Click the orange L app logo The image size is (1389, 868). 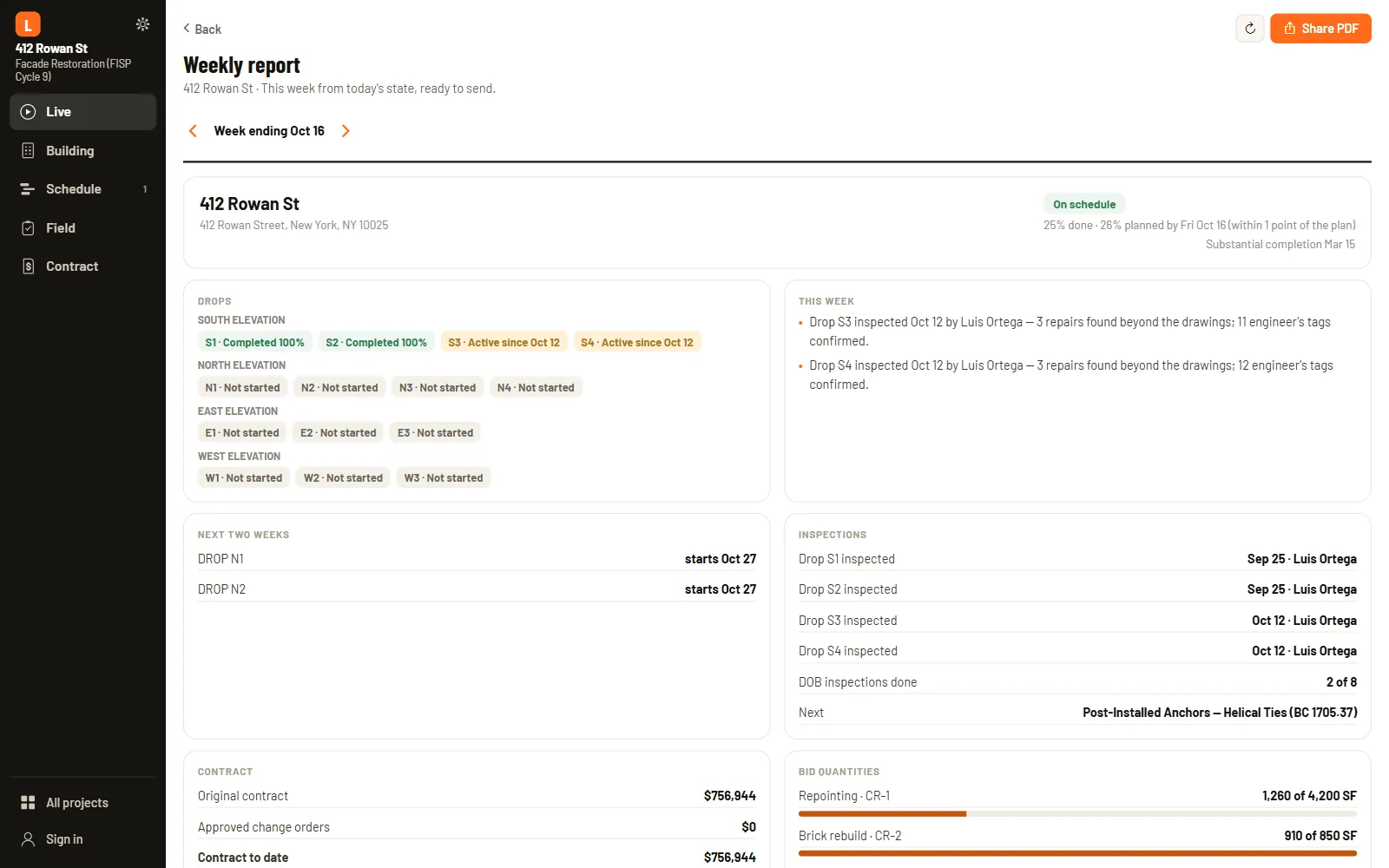[28, 24]
